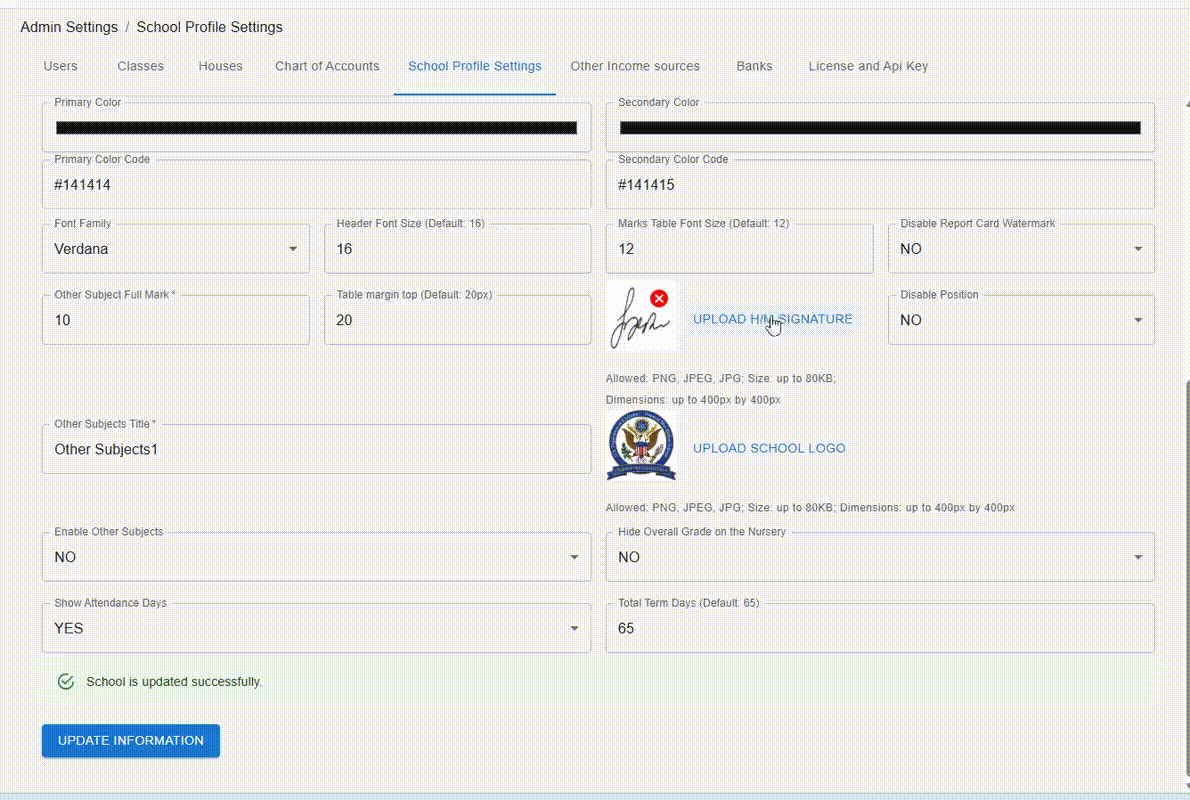Screen dimensions: 1190x800
Task: Remove the uploaded signature via red X icon
Action: [659, 298]
